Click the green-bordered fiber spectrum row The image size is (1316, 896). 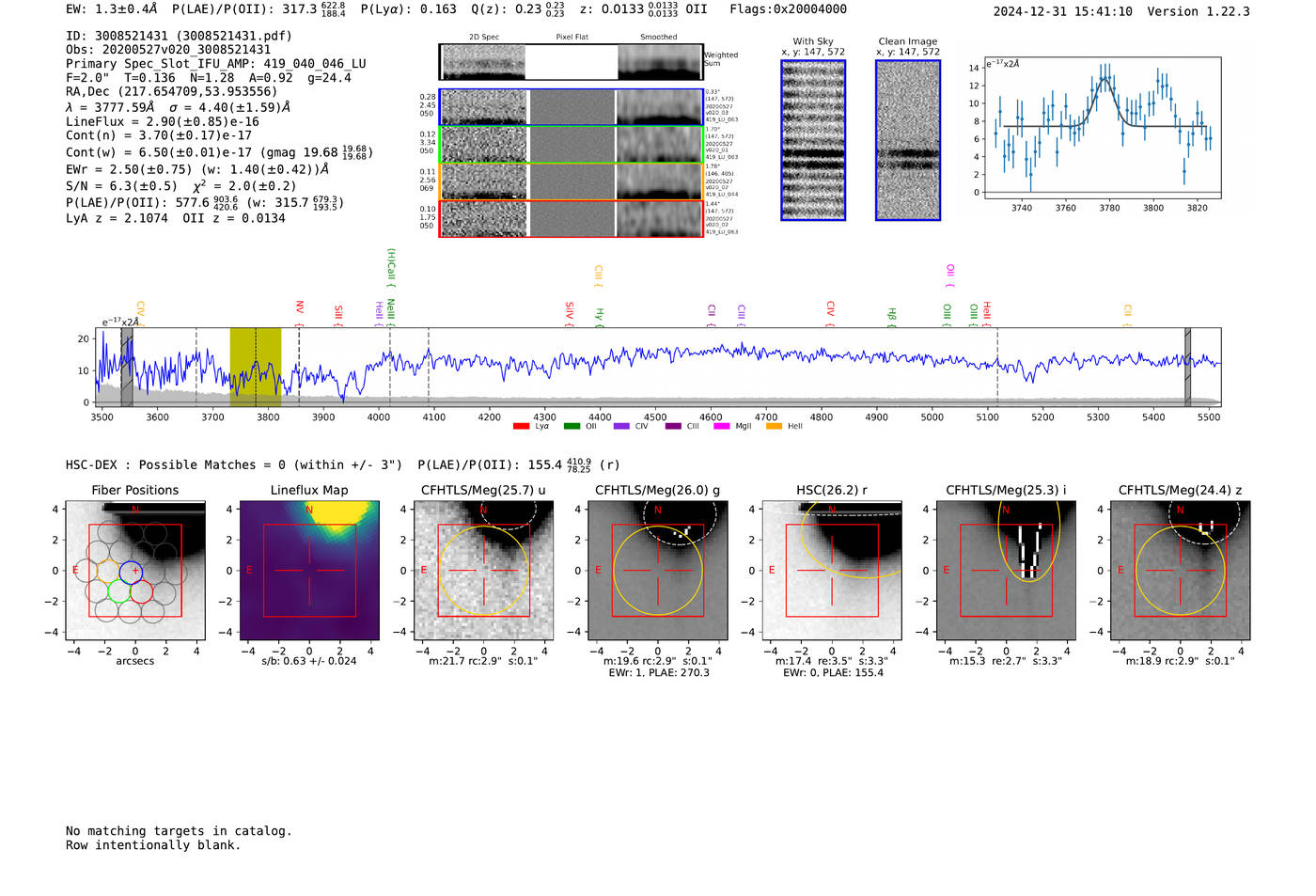571,145
